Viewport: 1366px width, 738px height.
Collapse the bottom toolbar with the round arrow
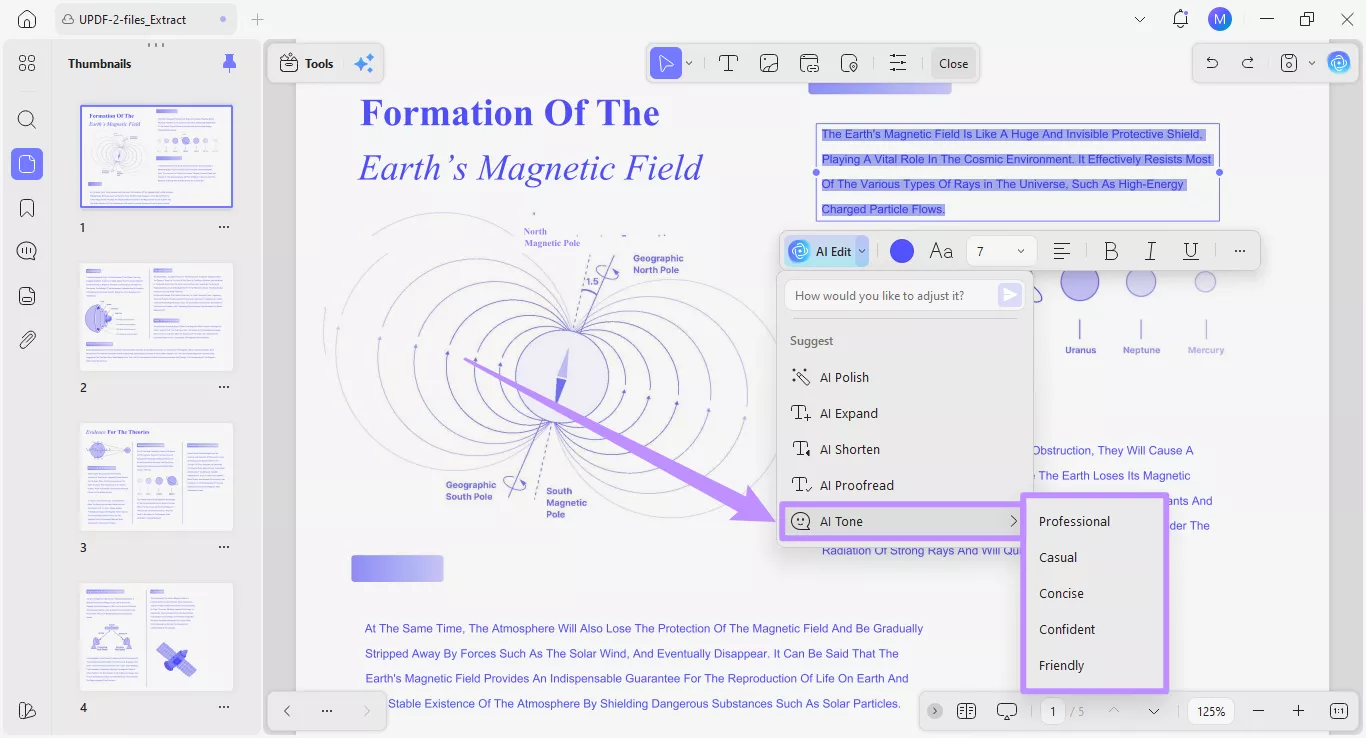pos(935,711)
